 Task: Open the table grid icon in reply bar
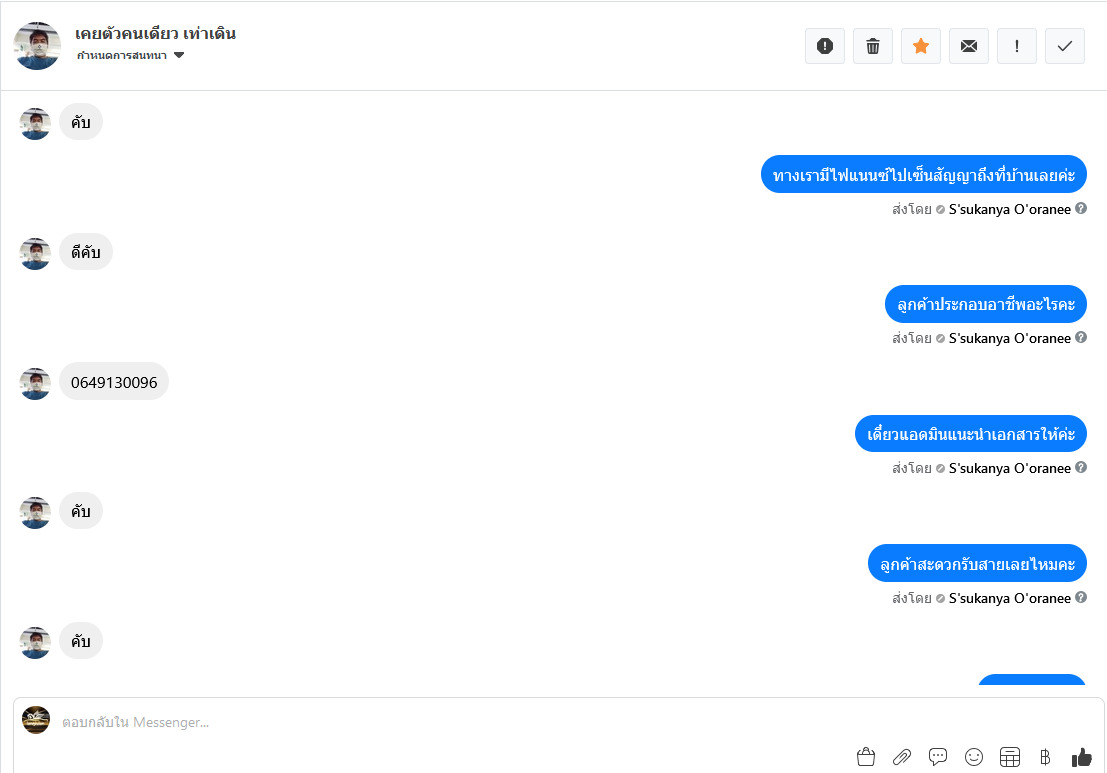(x=1010, y=757)
